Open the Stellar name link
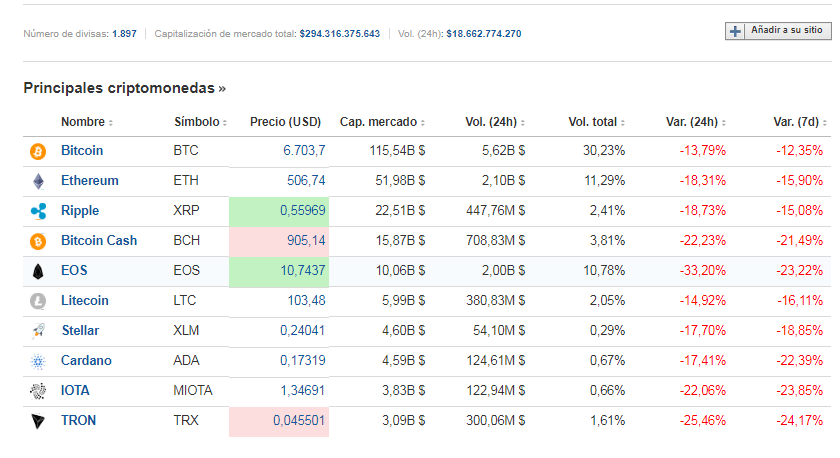Image resolution: width=840 pixels, height=458 pixels. pyautogui.click(x=80, y=331)
